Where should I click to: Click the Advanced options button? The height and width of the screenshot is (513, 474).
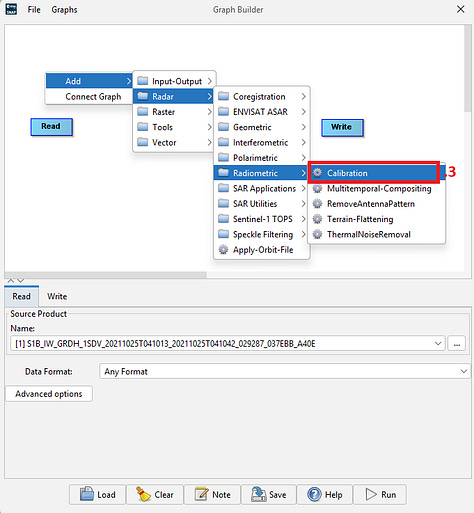[49, 394]
